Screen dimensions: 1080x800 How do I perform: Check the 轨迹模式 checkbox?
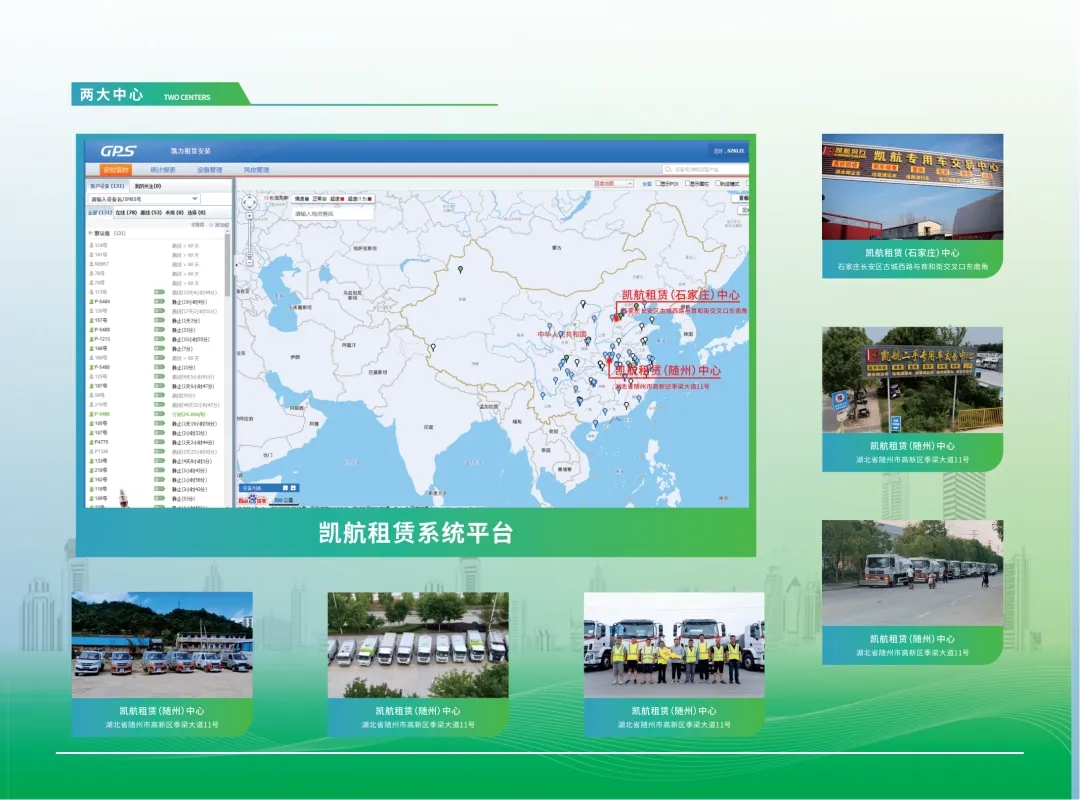(x=720, y=184)
